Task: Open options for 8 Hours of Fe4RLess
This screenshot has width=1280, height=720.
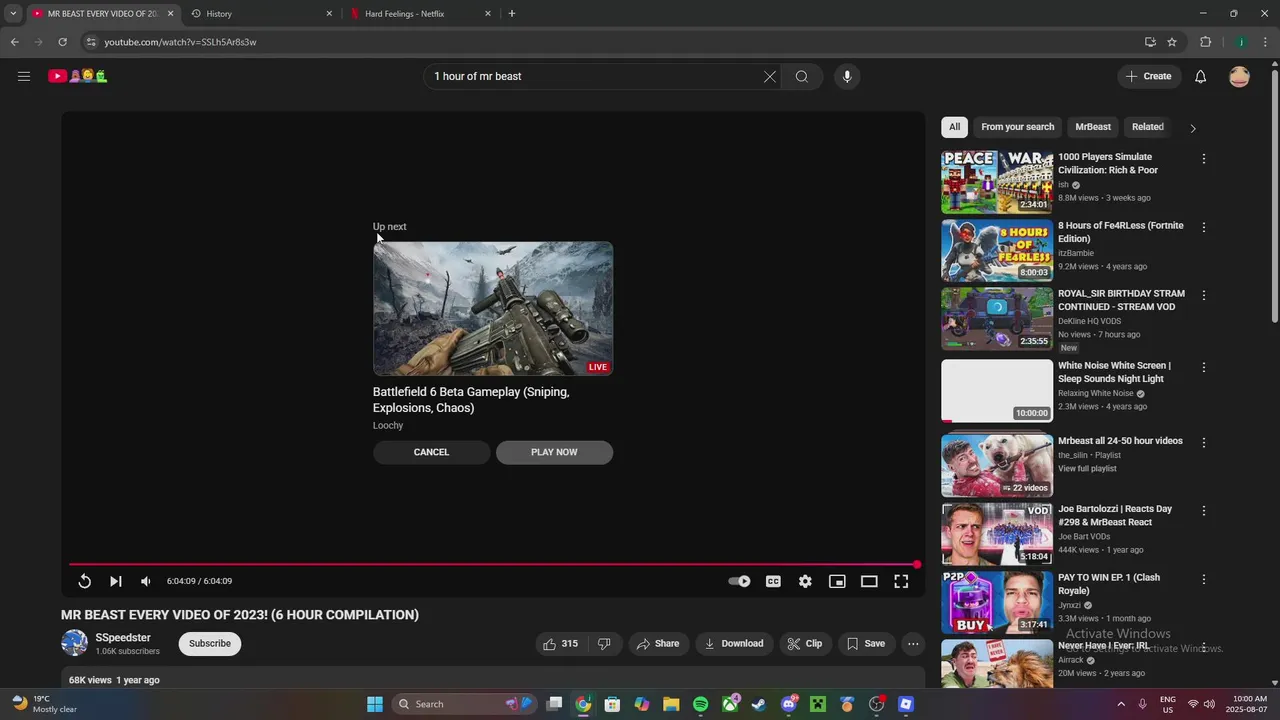Action: (1204, 227)
